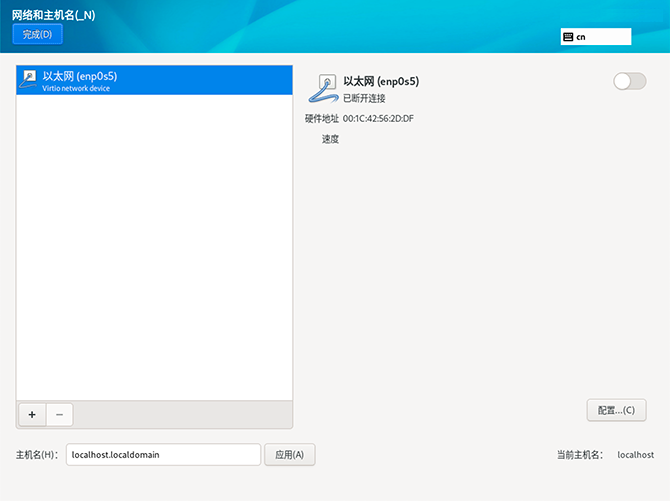Click the plus icon to add a network device
Screen dimensions: 670x501
31,414
